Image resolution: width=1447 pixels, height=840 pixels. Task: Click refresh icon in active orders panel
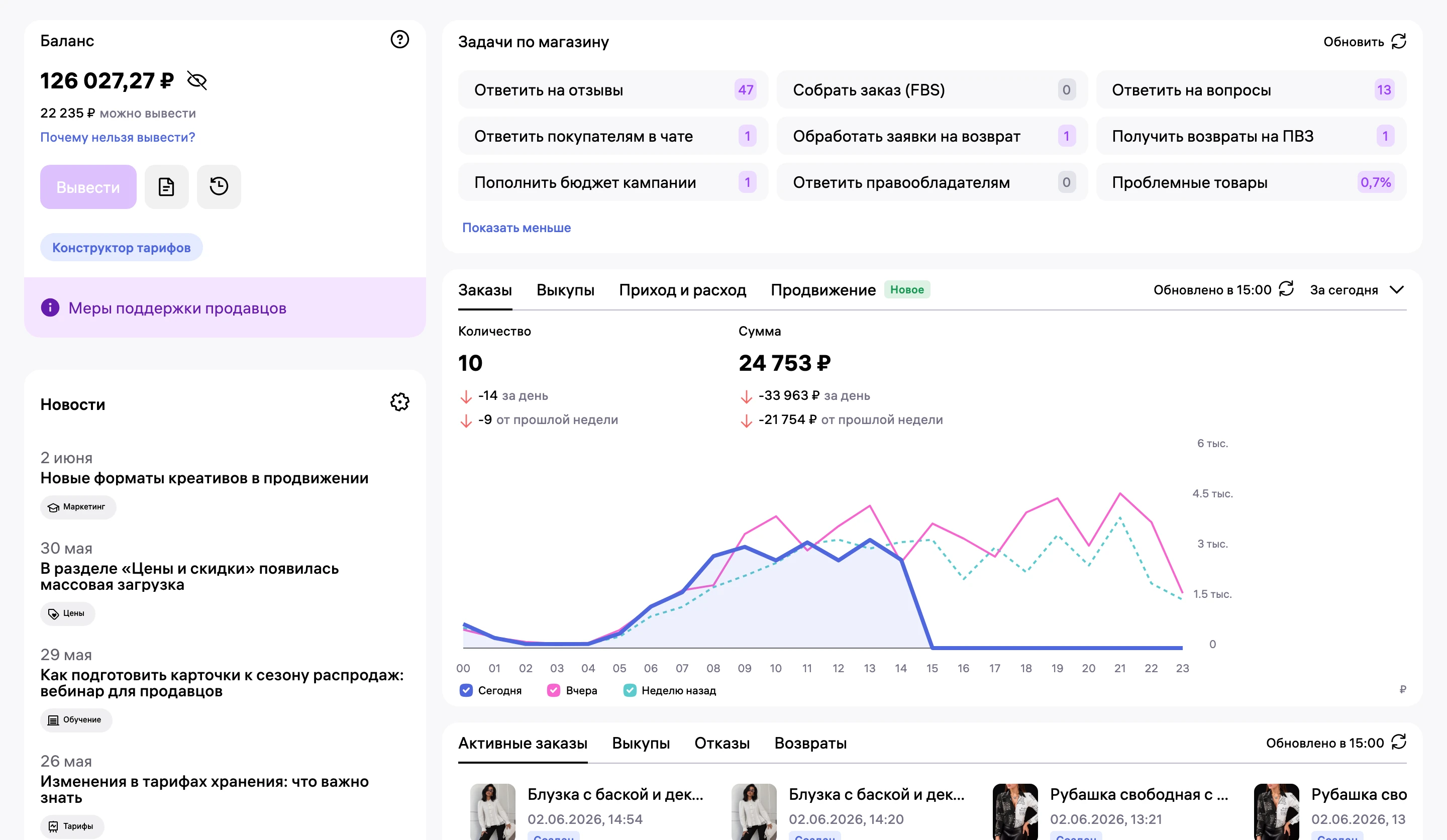(1399, 742)
